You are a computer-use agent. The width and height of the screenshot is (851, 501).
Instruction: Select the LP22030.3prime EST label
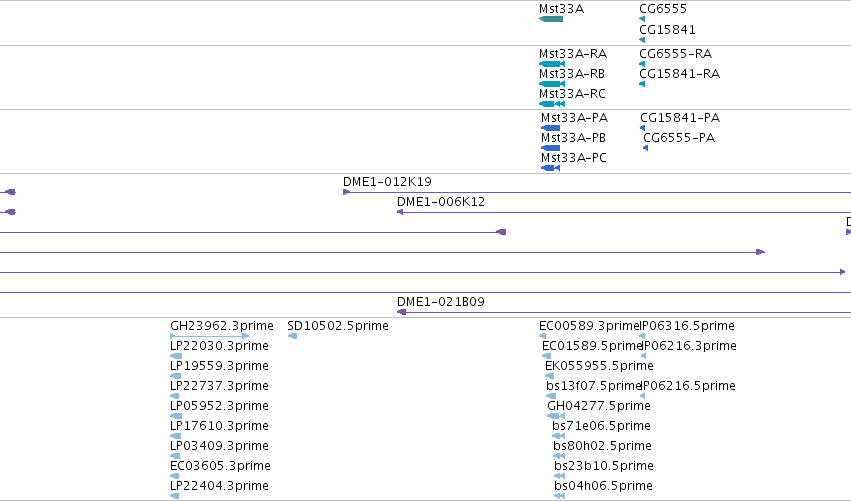tap(219, 346)
